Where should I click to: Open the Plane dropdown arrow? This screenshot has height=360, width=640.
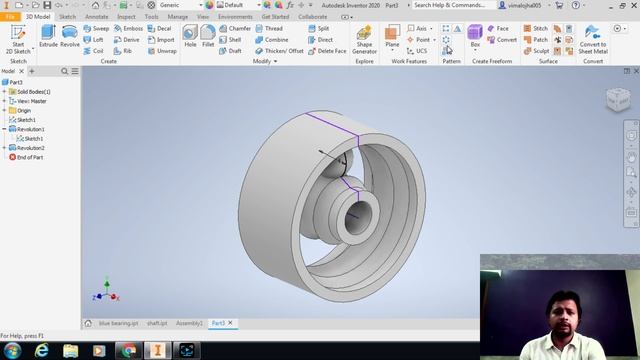point(392,50)
